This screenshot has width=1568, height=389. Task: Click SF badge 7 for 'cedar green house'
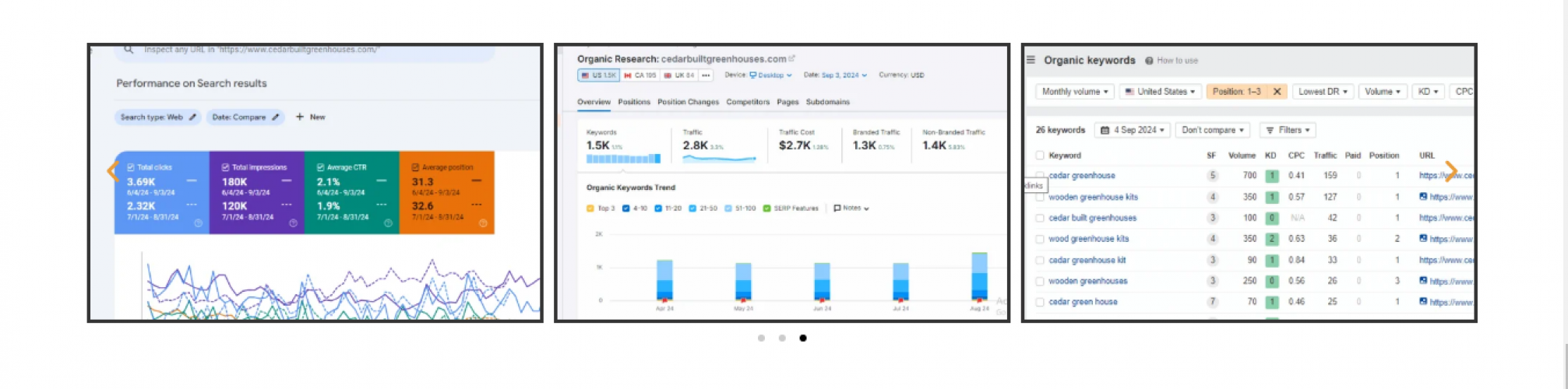coord(1212,302)
